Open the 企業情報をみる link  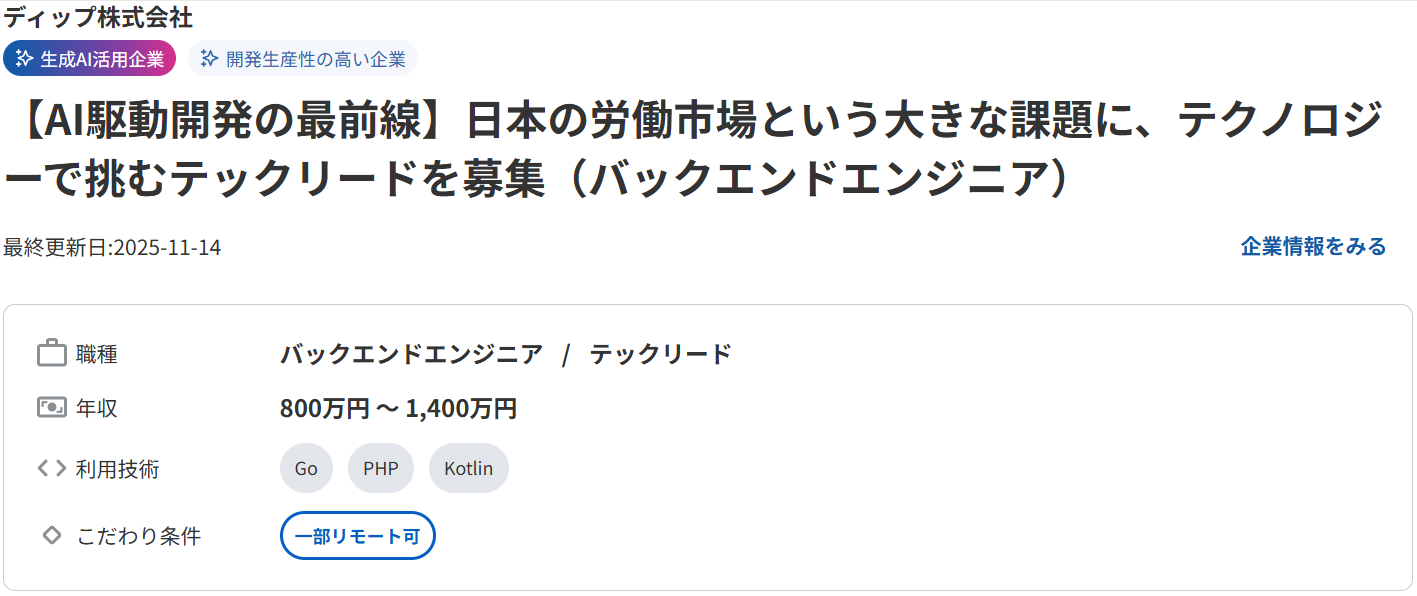[x=1313, y=247]
